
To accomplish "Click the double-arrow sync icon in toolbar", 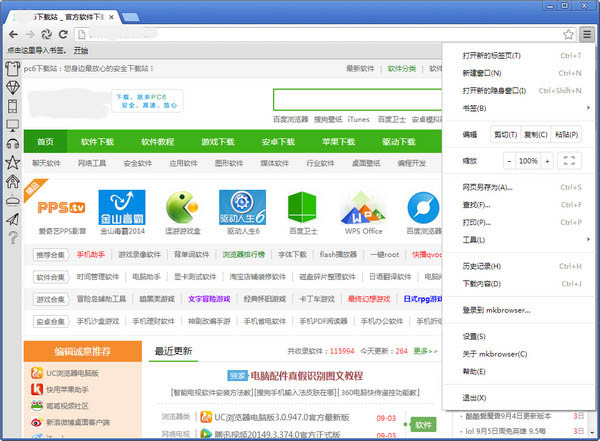I will [x=46, y=34].
